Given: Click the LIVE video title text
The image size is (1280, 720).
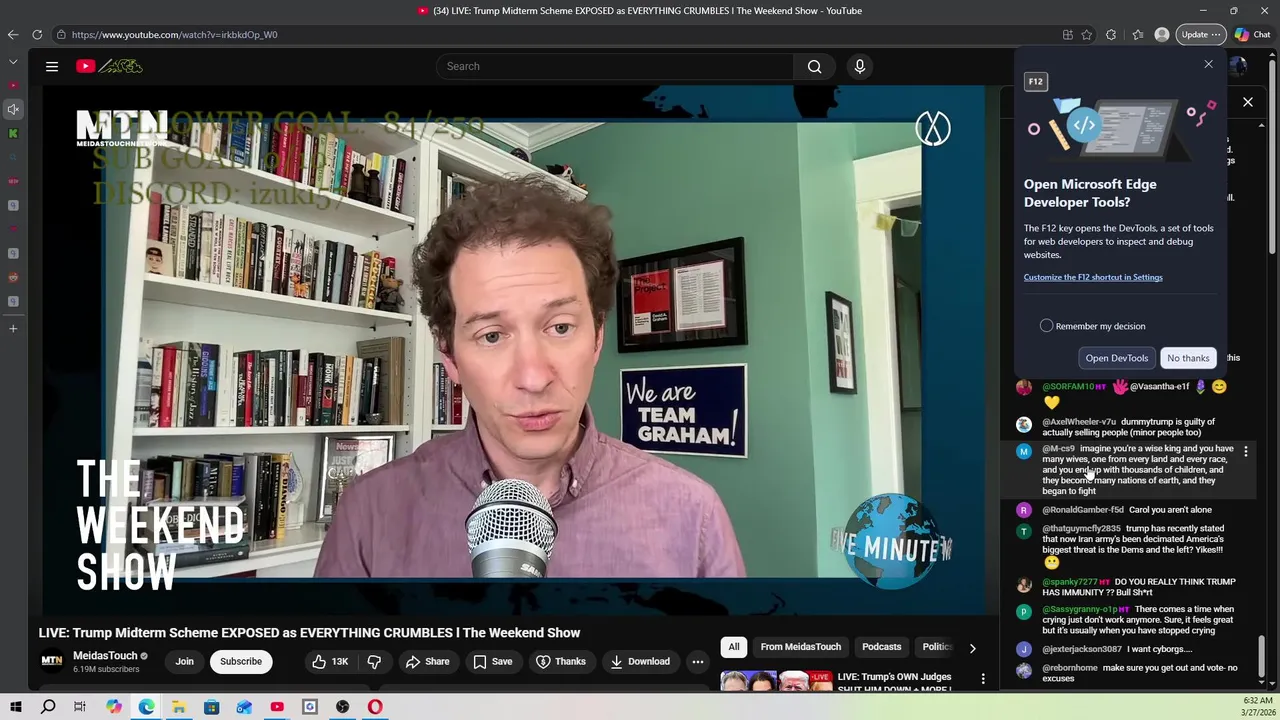Looking at the screenshot, I should 309,633.
